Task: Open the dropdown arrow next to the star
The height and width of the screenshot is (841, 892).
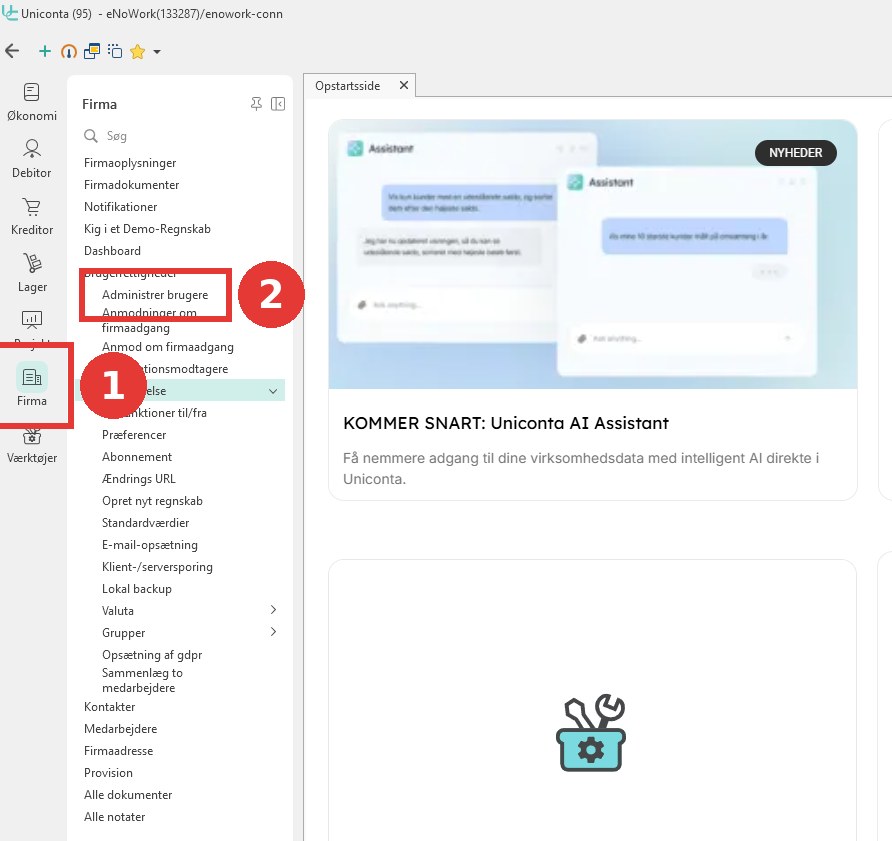Action: [x=157, y=52]
